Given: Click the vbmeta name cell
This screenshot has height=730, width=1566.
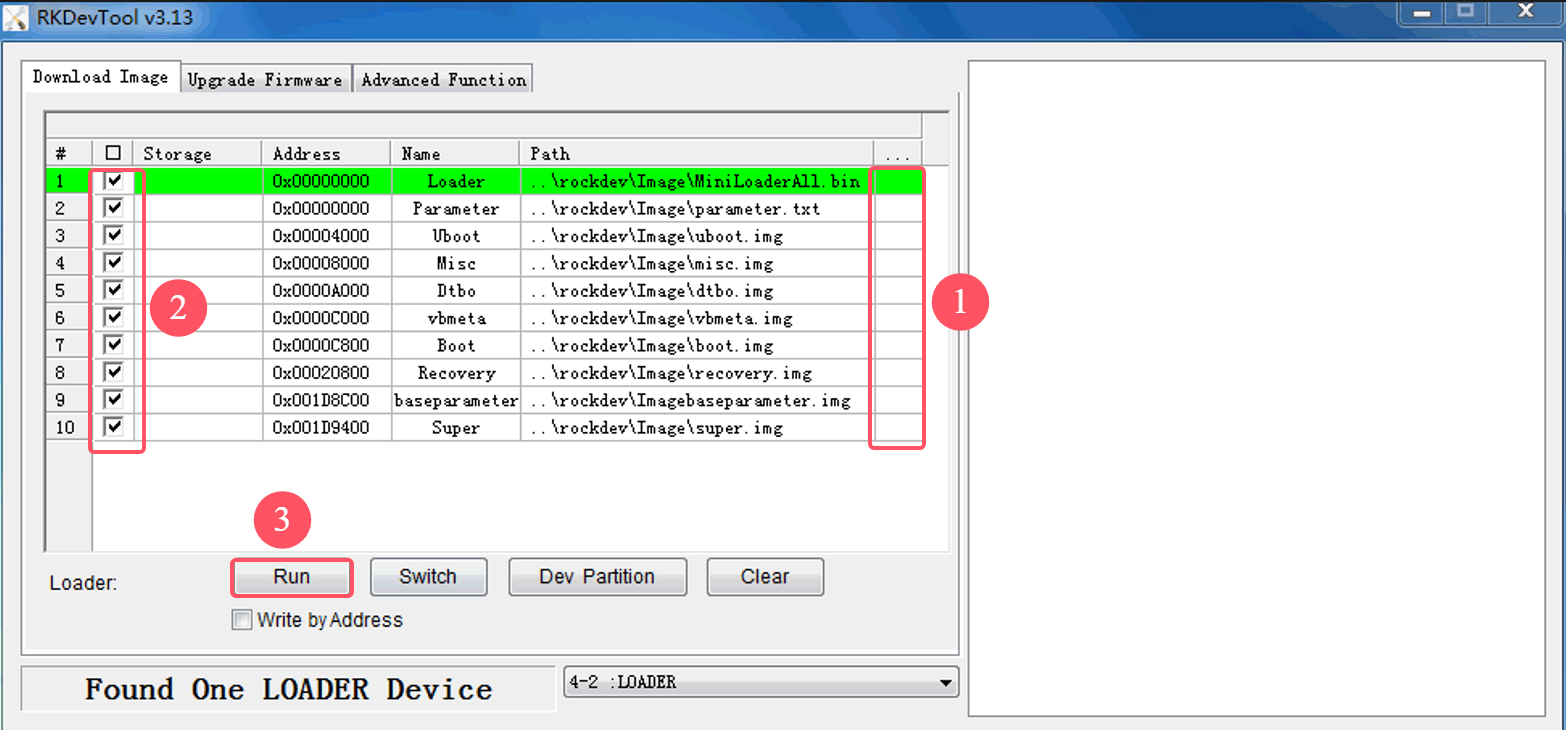Looking at the screenshot, I should coord(455,318).
